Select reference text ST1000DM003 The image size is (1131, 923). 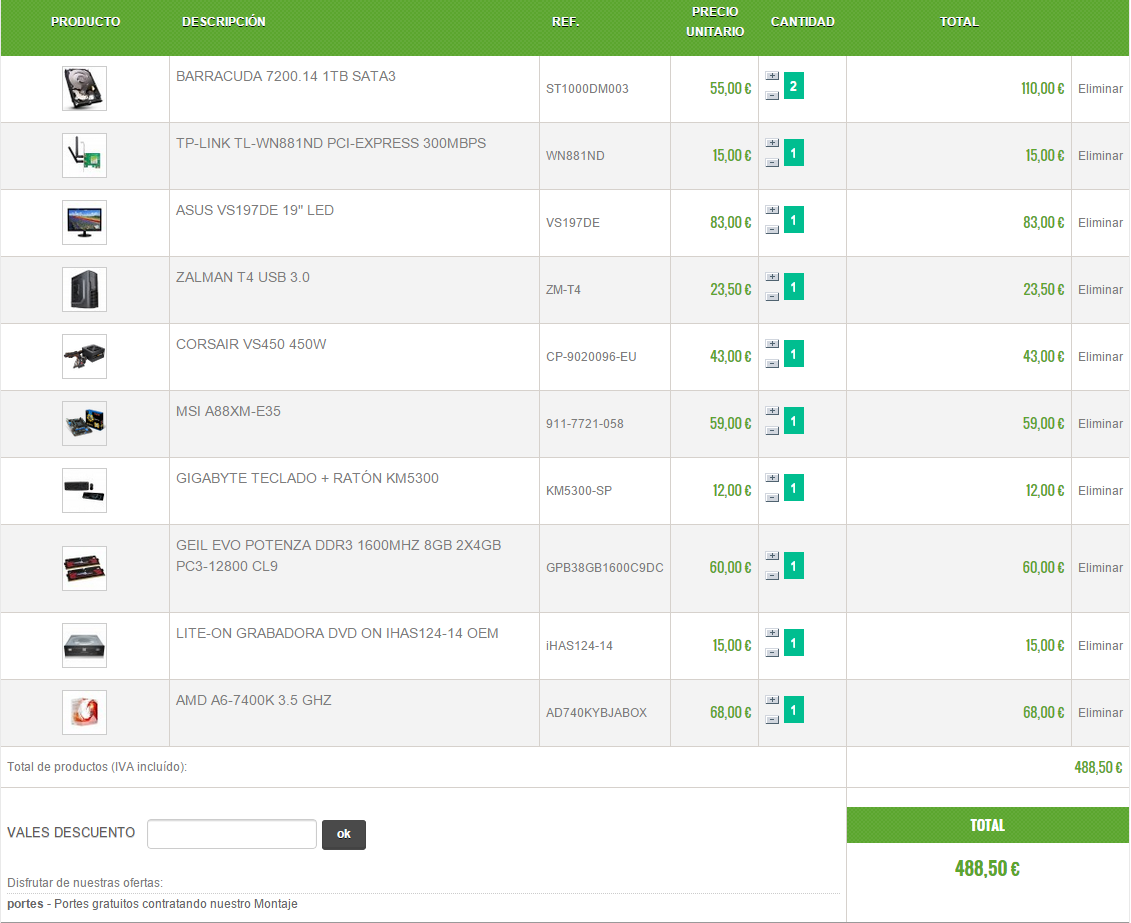click(x=587, y=89)
